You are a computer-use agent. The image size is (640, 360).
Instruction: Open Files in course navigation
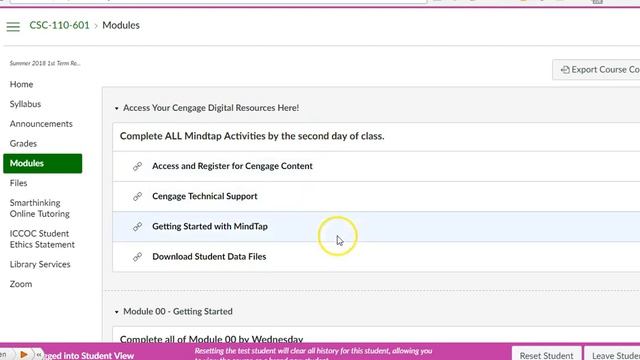tap(18, 183)
